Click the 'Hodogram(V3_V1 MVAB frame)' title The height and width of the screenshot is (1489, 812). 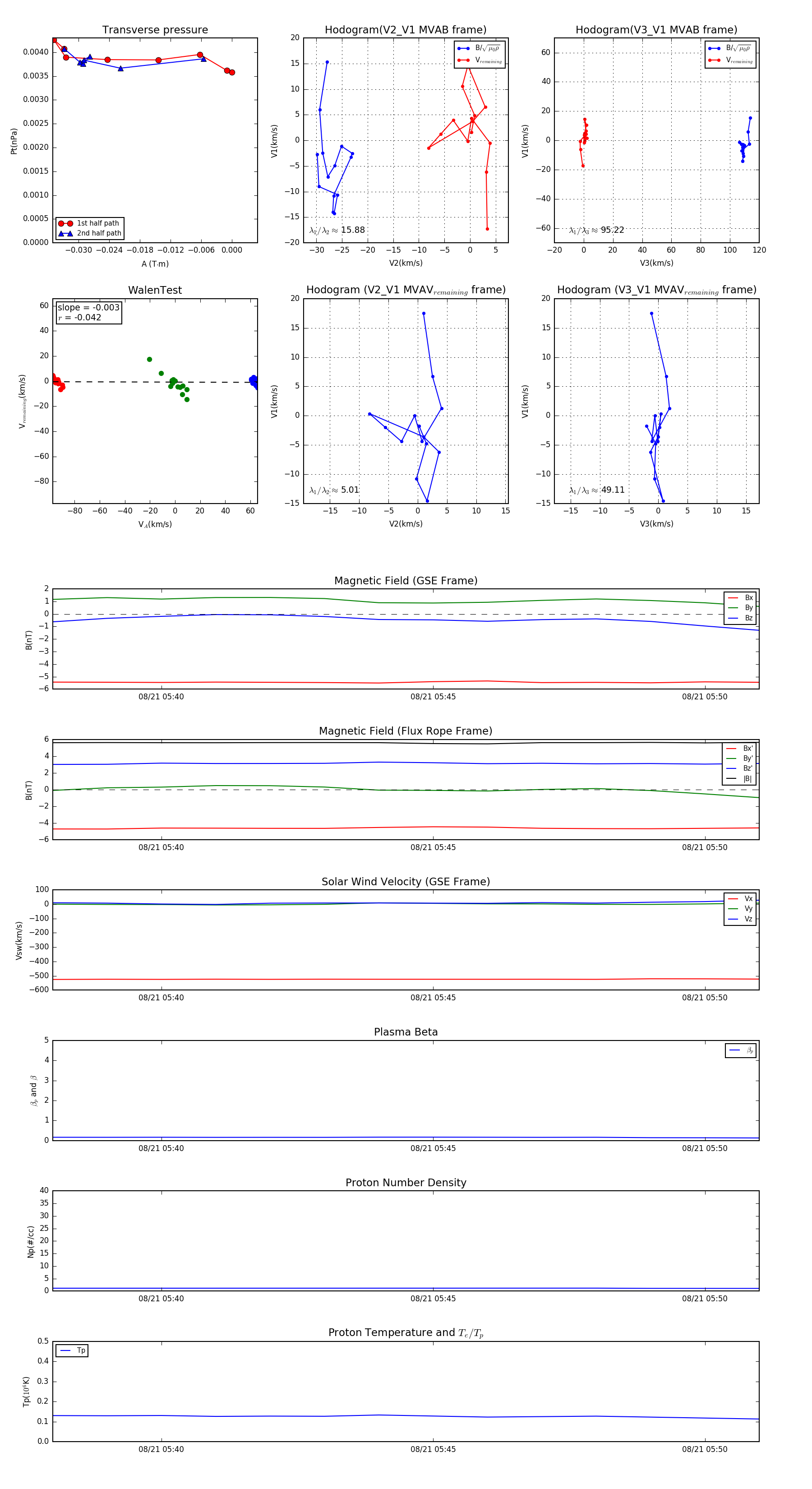[x=656, y=30]
